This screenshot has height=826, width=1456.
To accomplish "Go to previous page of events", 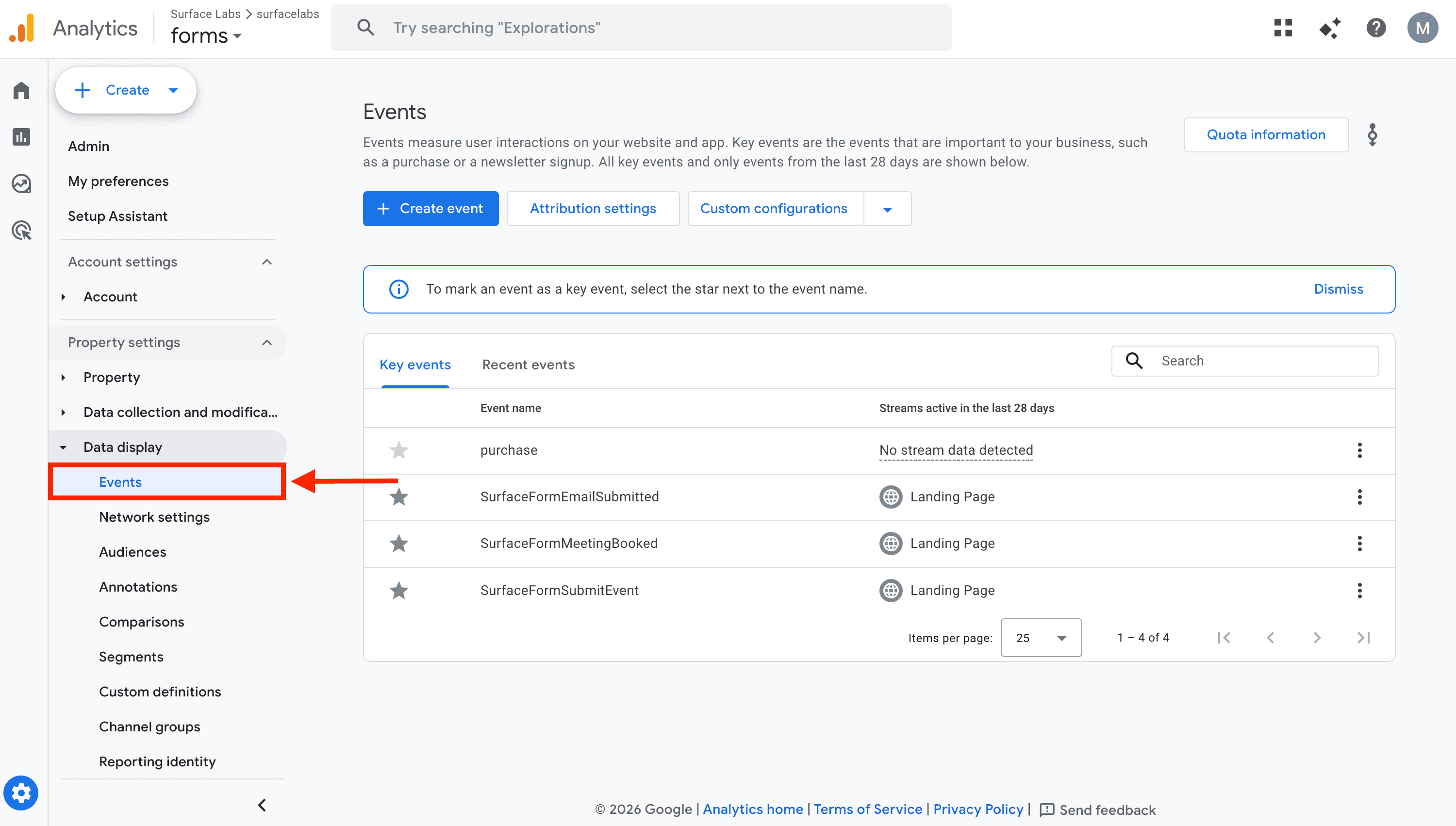I will 1271,638.
